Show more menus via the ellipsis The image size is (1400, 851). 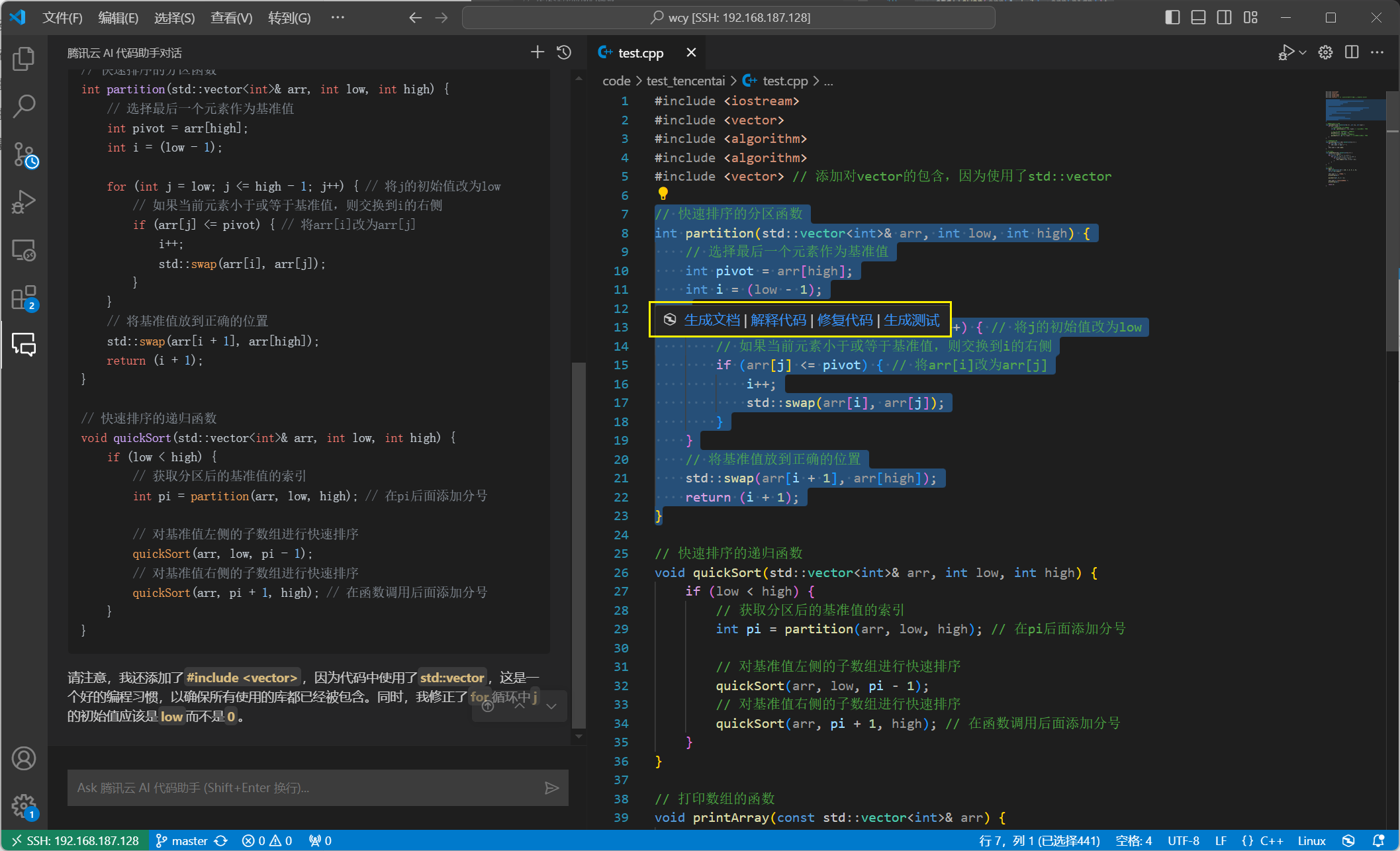[338, 18]
